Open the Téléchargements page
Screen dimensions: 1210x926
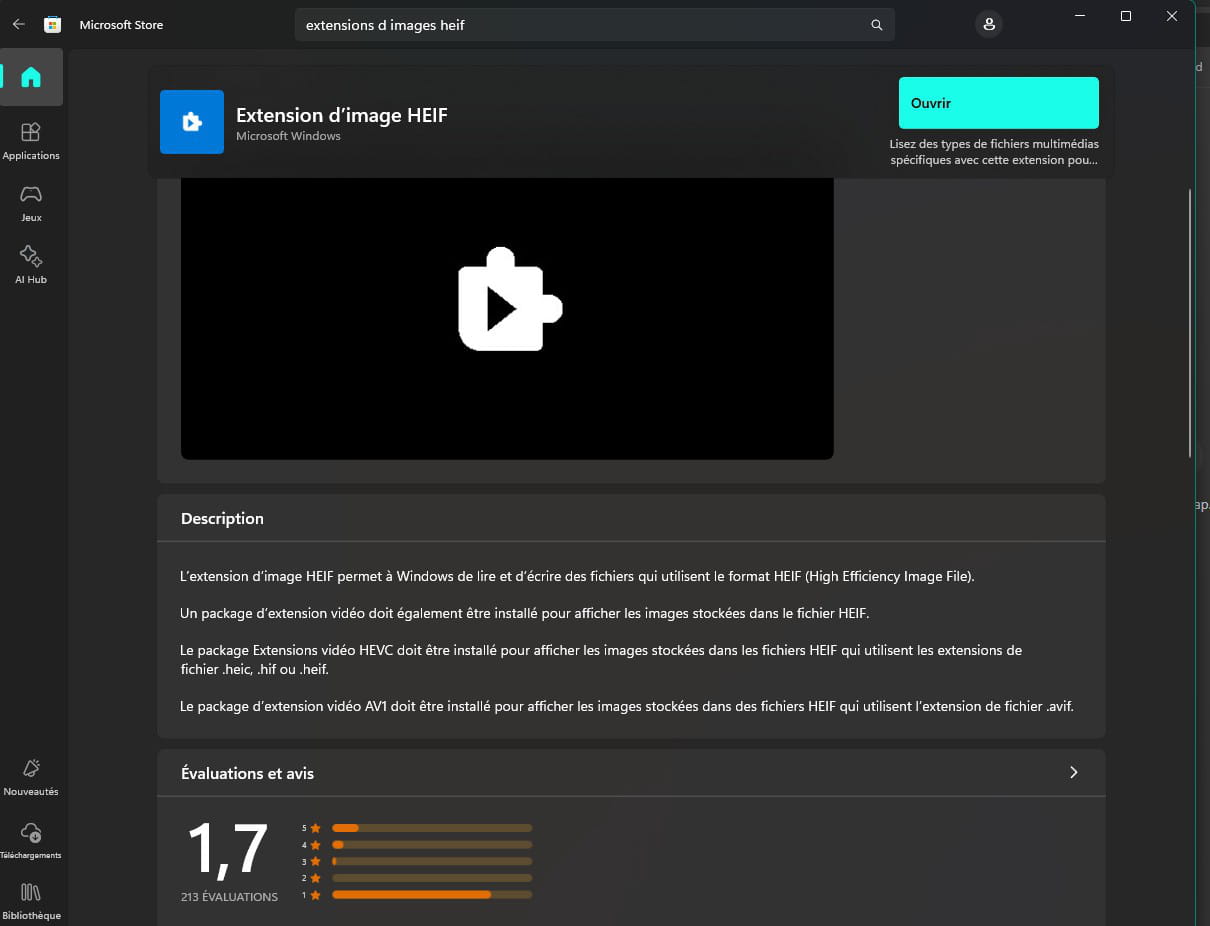pos(31,840)
